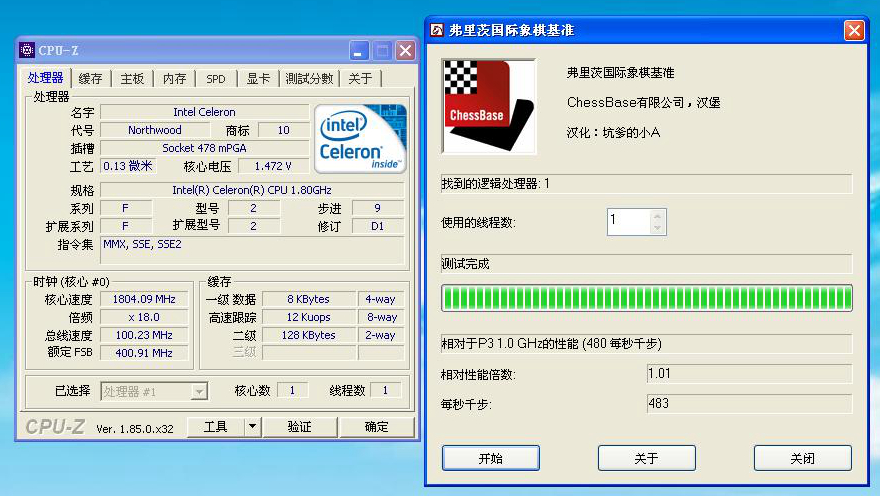Expand the 处理器 #1 selection dropdown
Screen dimensions: 880x496
199,391
